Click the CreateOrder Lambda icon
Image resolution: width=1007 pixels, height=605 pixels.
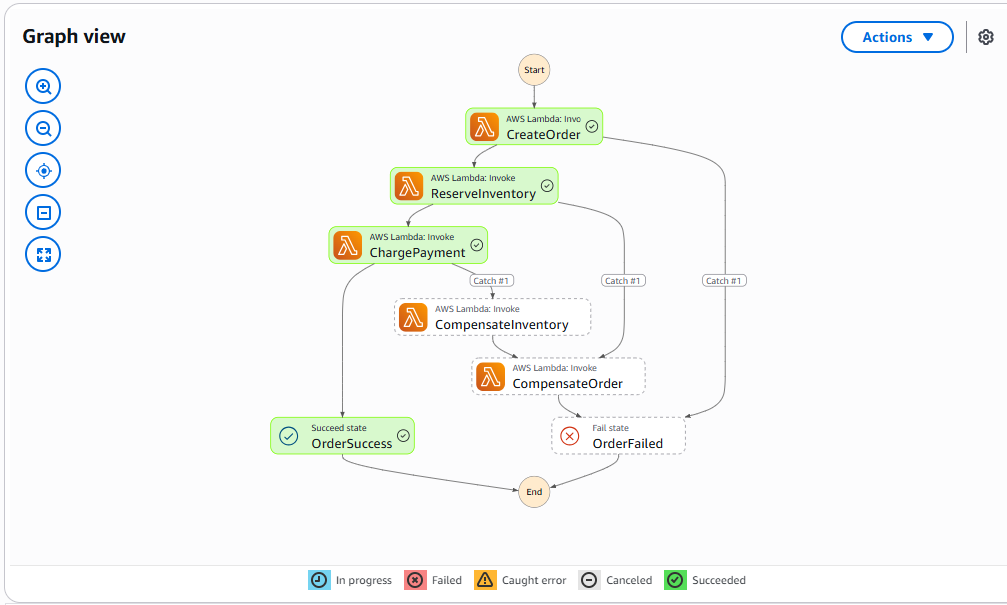(x=485, y=127)
